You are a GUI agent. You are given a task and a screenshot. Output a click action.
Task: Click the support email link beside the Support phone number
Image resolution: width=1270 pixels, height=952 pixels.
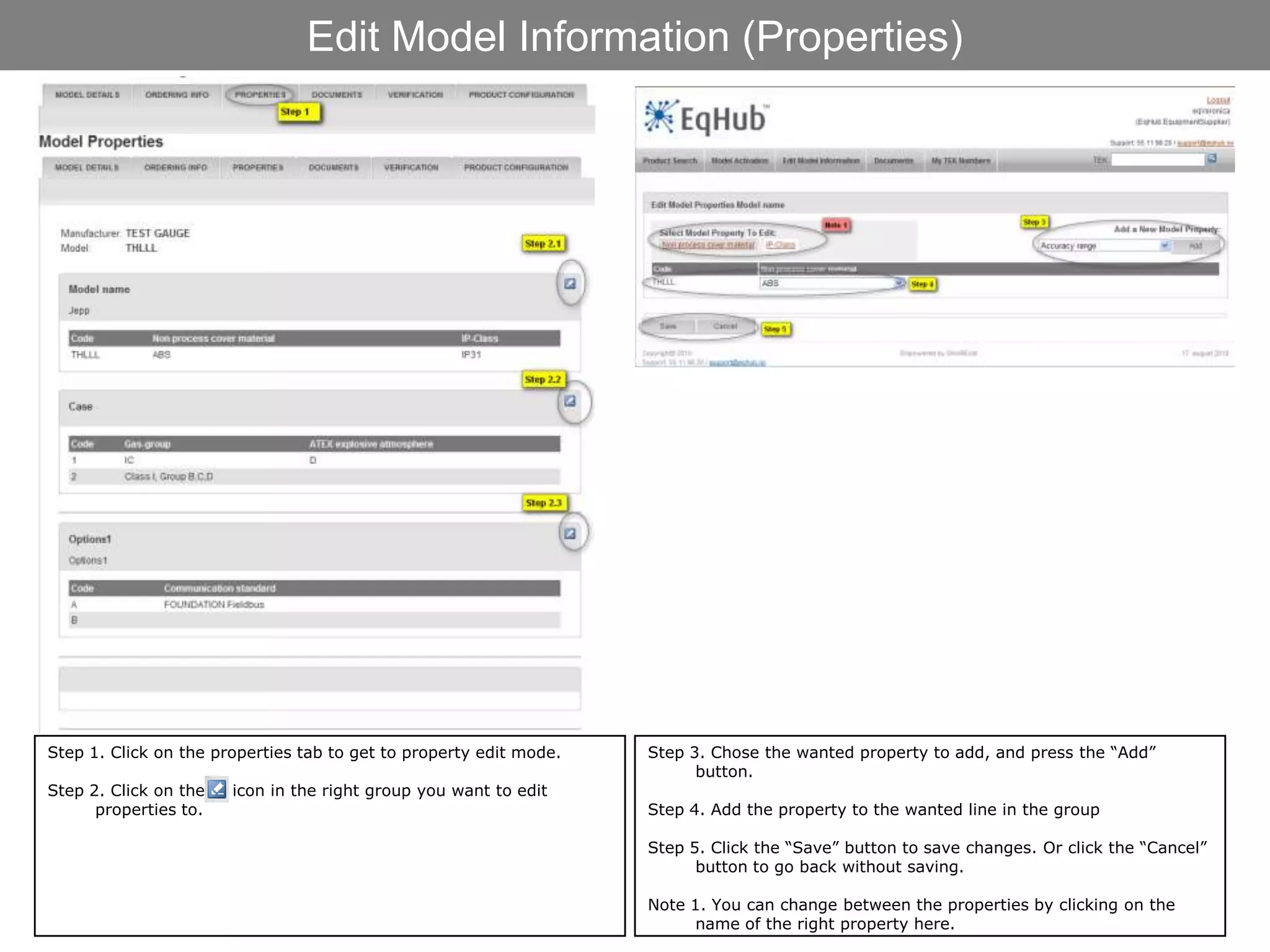tap(1205, 143)
